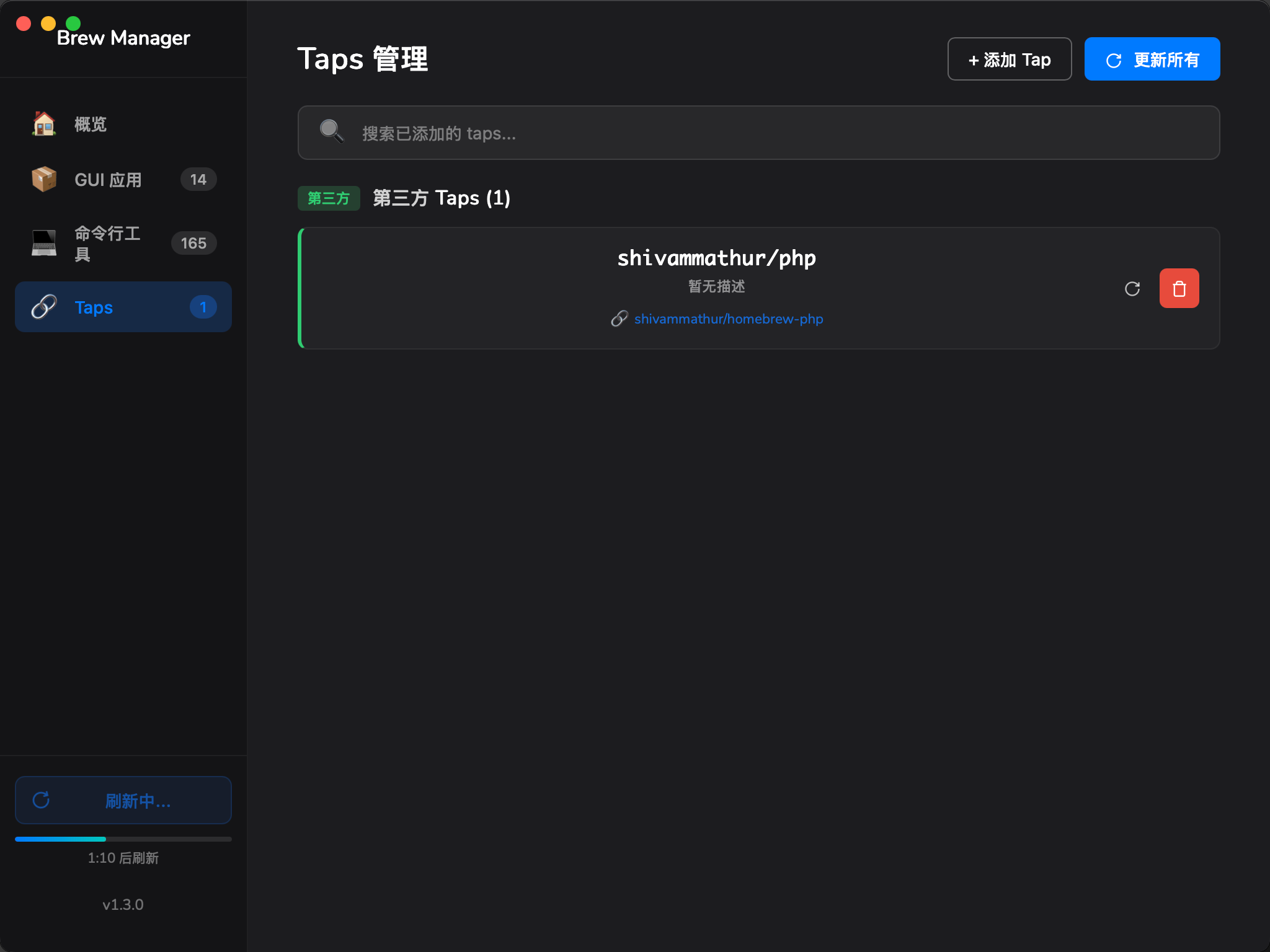Switch to the GUI 应用 section
1270x952 pixels.
[108, 179]
